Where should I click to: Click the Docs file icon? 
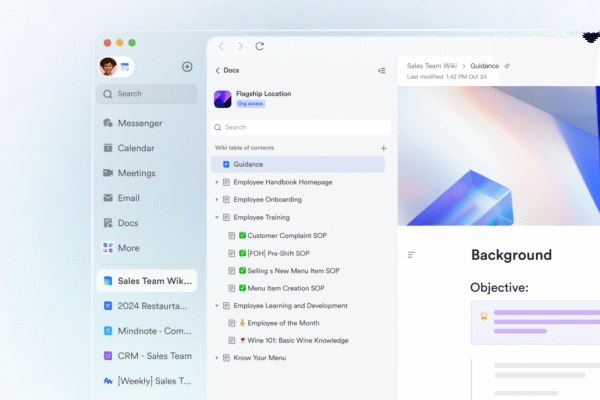pyautogui.click(x=108, y=223)
